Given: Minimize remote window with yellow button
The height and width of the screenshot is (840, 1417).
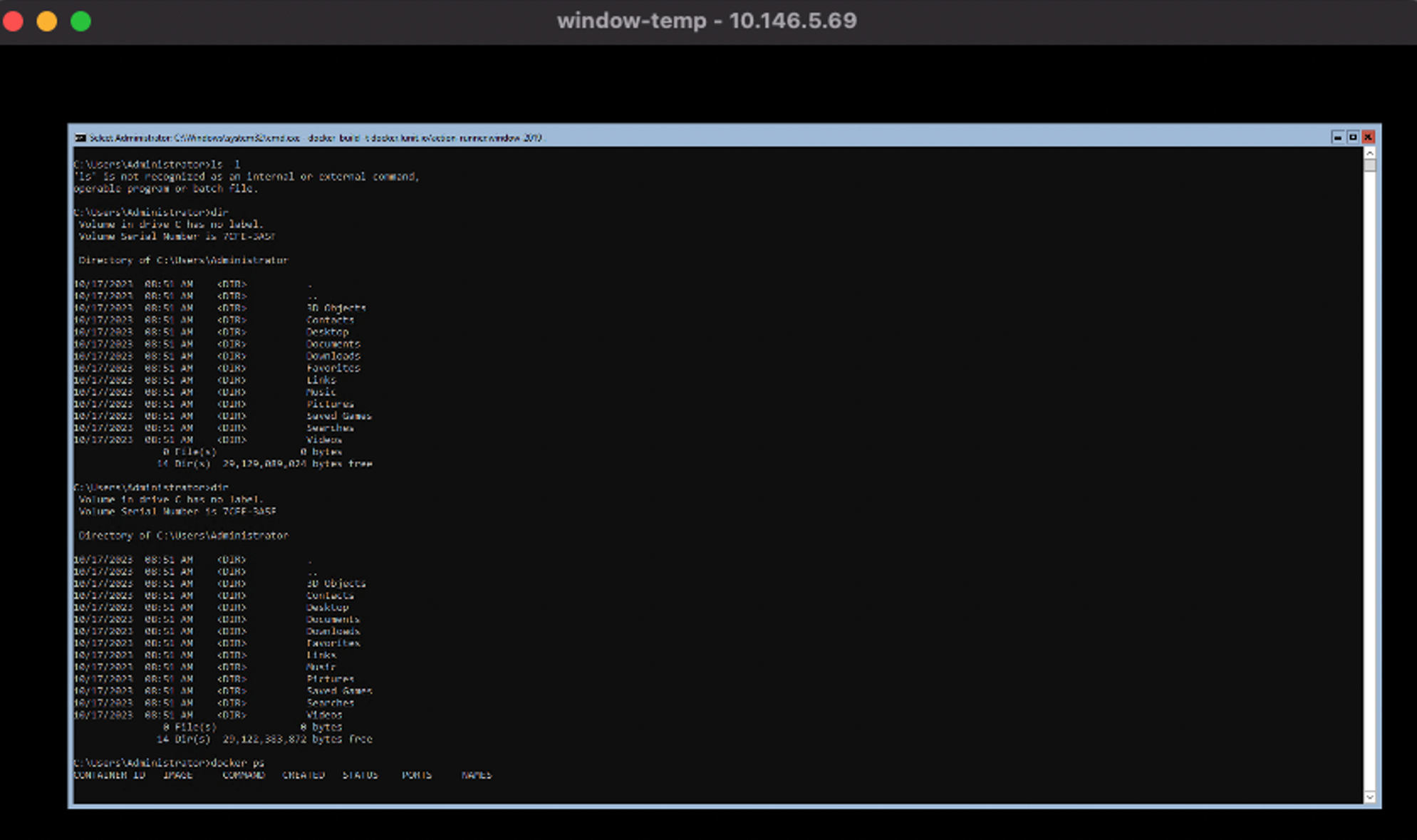Looking at the screenshot, I should pos(47,21).
